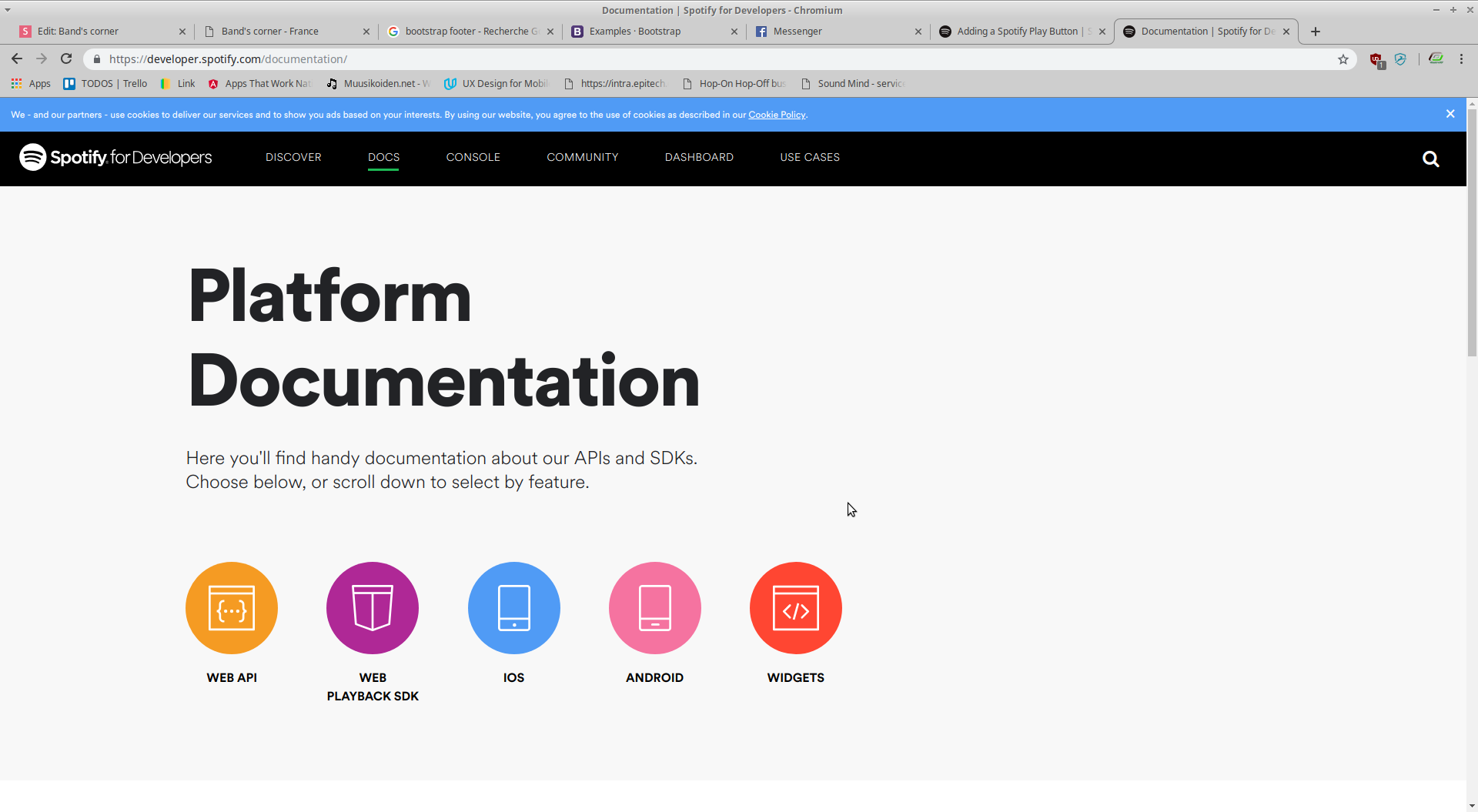Image resolution: width=1478 pixels, height=812 pixels.
Task: Switch to Messenger tab
Action: click(x=837, y=32)
